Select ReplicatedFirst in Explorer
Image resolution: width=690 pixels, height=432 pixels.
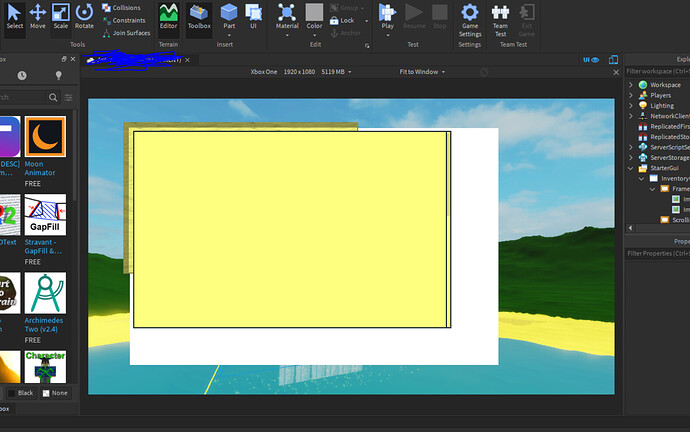click(664, 127)
